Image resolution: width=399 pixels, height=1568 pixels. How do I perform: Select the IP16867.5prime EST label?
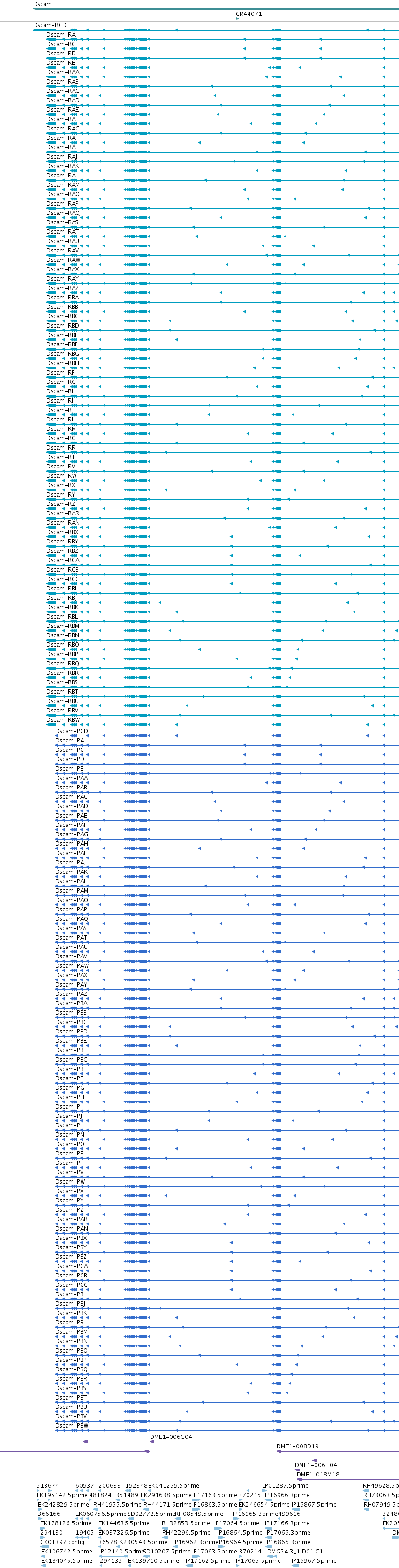[x=314, y=1505]
